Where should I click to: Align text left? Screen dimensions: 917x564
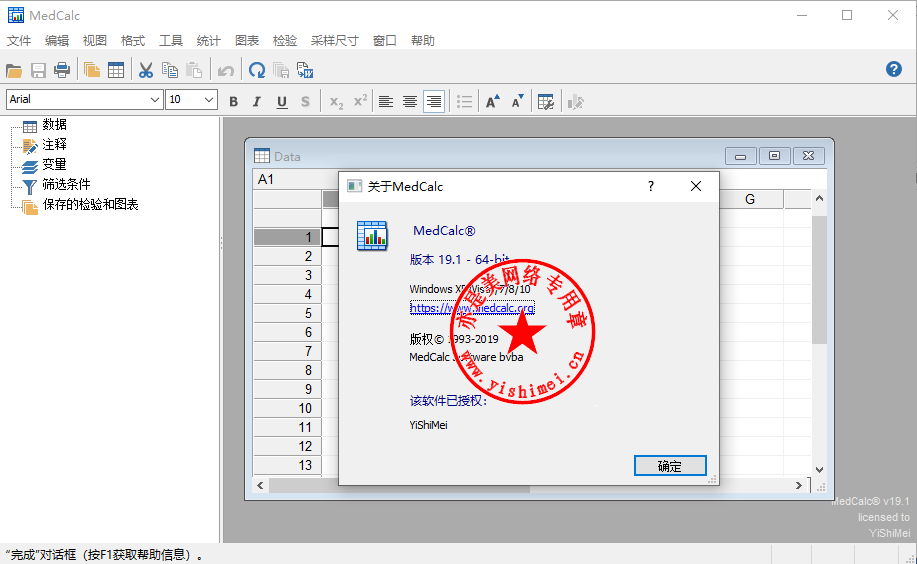point(386,102)
